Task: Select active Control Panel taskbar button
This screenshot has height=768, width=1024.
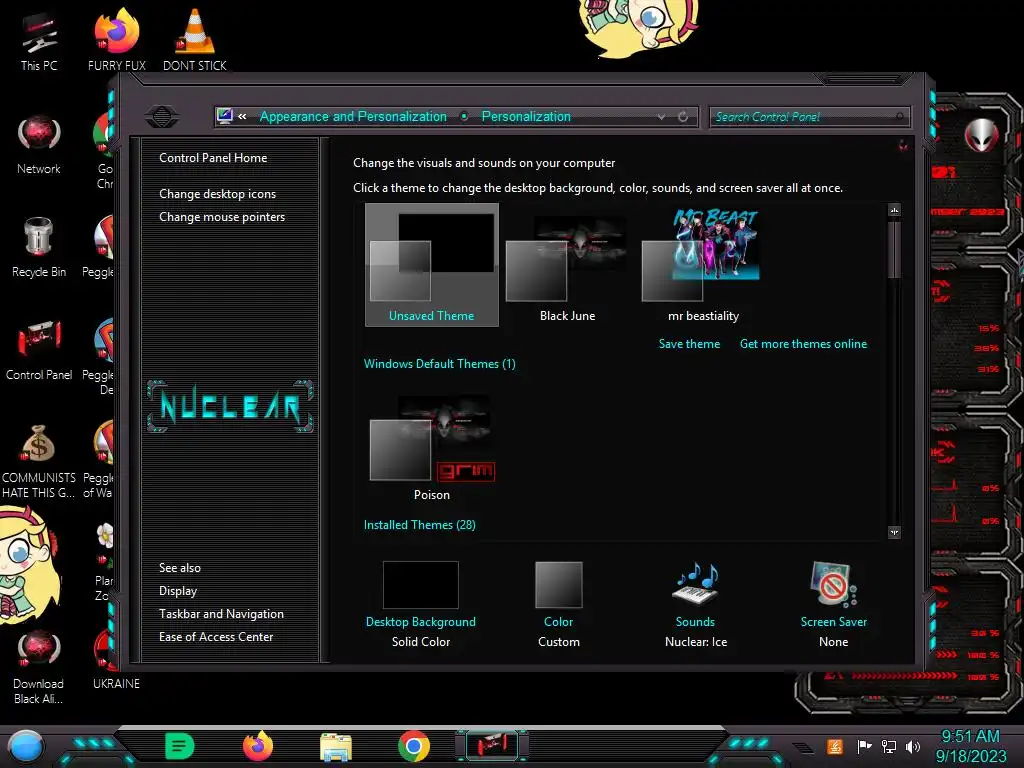Action: tap(493, 746)
